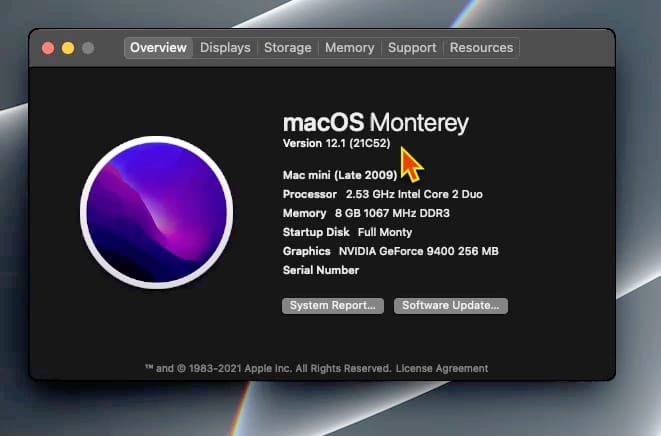Open the Storage tab
This screenshot has width=661, height=436.
288,48
